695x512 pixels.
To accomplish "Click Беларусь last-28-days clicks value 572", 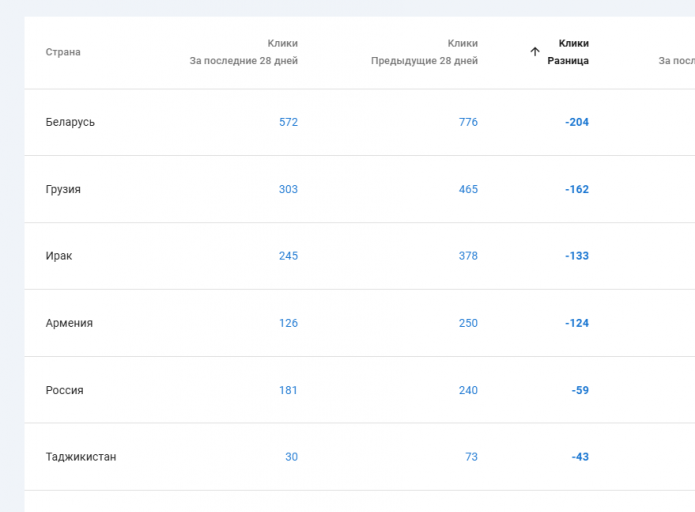I will point(288,122).
